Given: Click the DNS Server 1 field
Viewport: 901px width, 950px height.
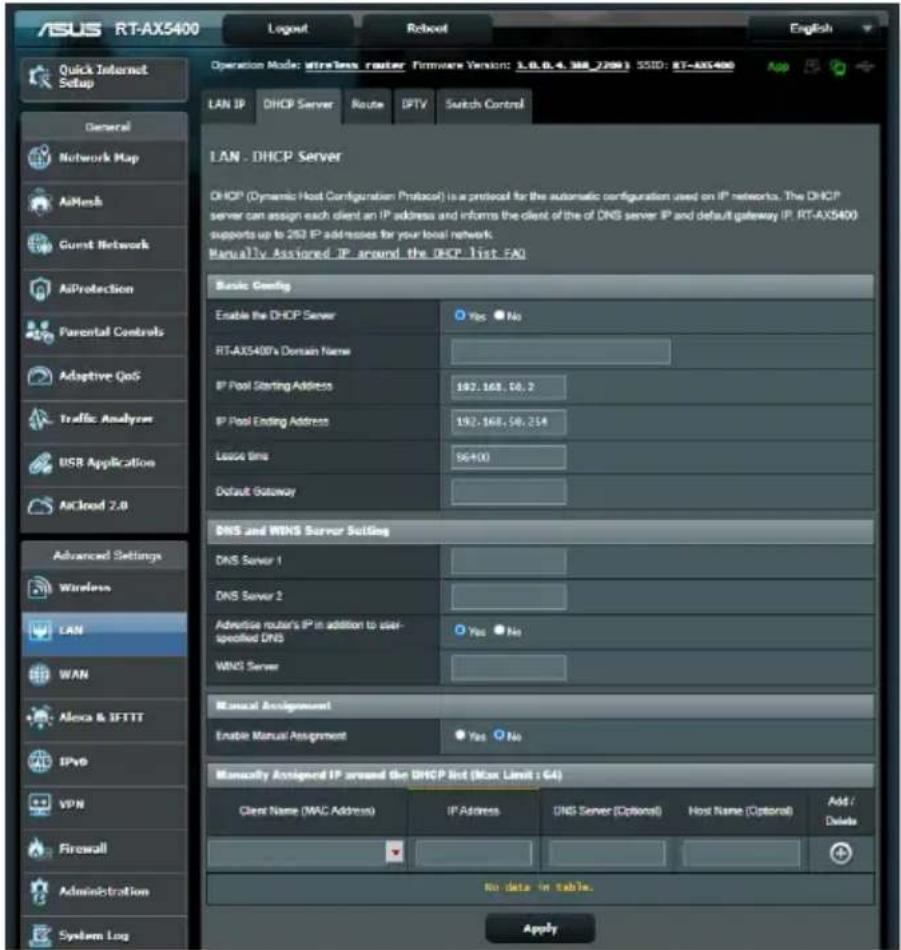Looking at the screenshot, I should click(x=508, y=561).
